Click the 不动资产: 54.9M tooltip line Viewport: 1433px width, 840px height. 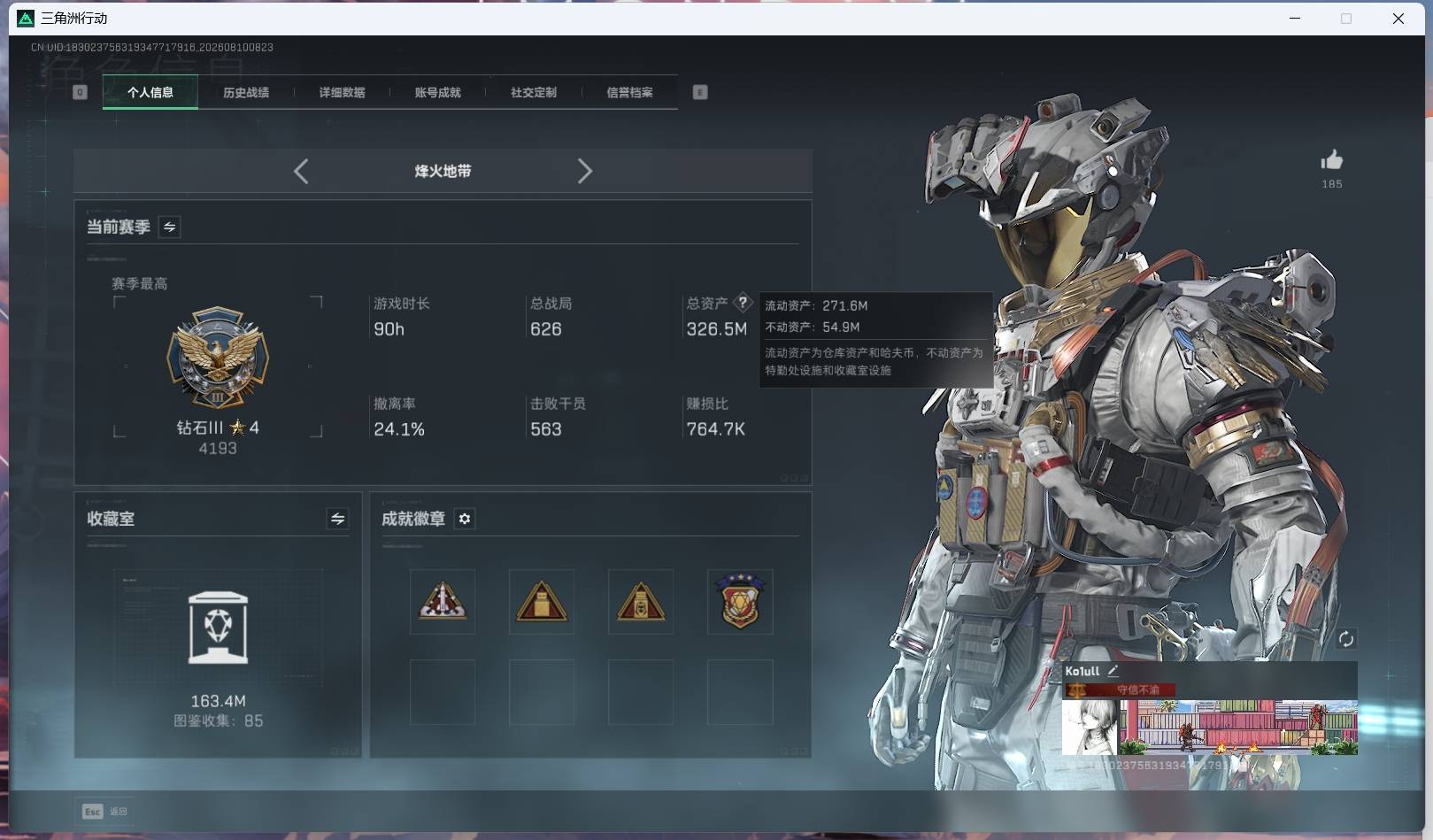point(813,328)
